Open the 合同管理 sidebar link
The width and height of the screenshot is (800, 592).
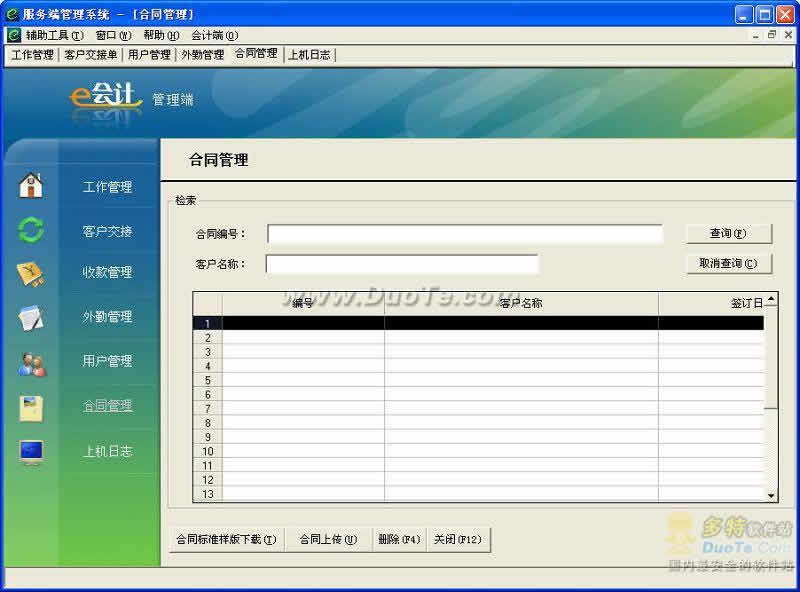pos(108,406)
